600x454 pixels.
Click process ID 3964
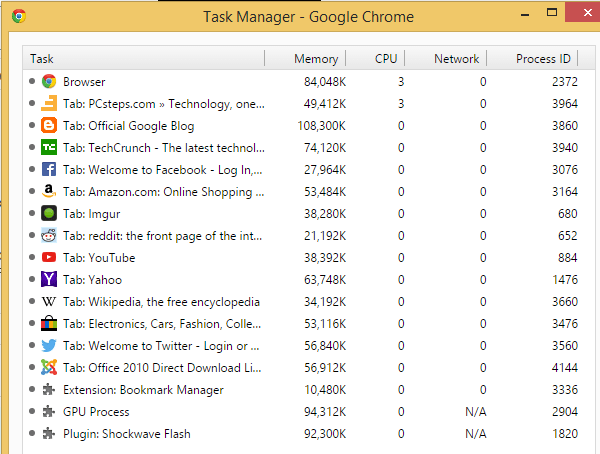tap(565, 103)
